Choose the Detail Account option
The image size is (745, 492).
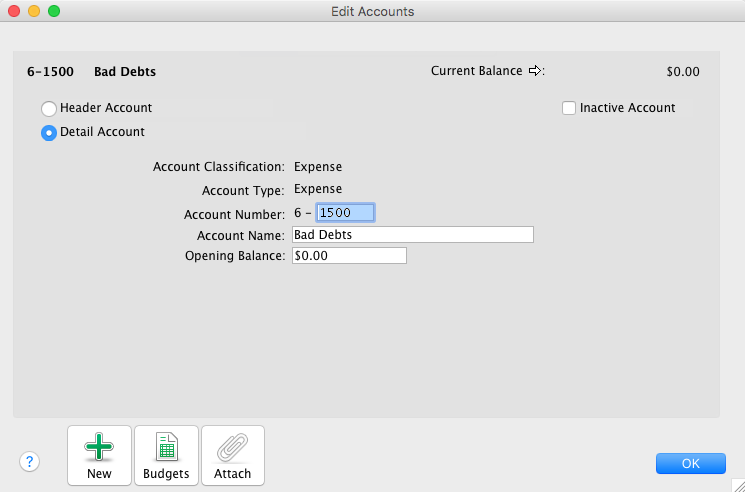[x=49, y=133]
